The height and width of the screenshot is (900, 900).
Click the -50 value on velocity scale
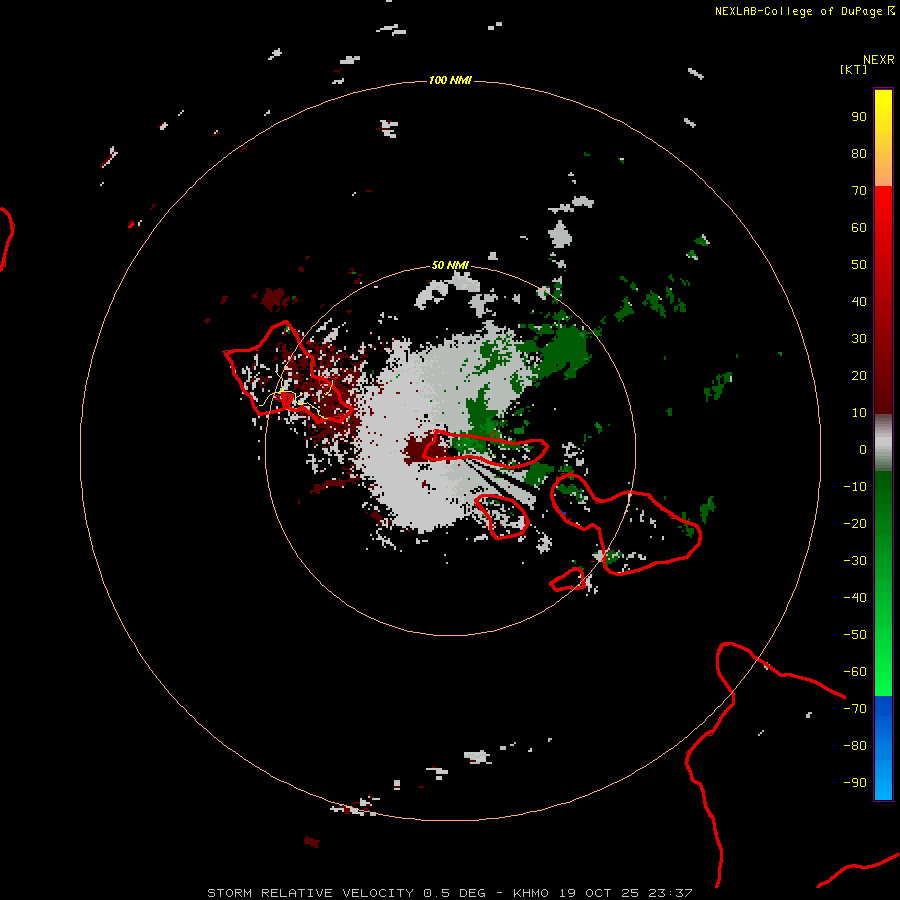pyautogui.click(x=855, y=635)
